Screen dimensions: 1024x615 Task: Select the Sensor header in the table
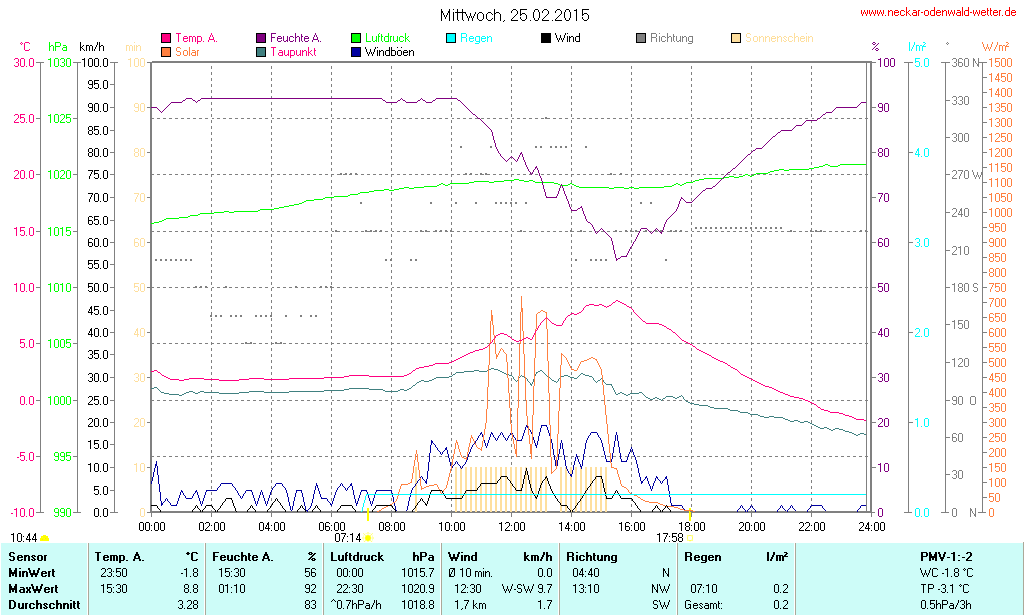28,556
